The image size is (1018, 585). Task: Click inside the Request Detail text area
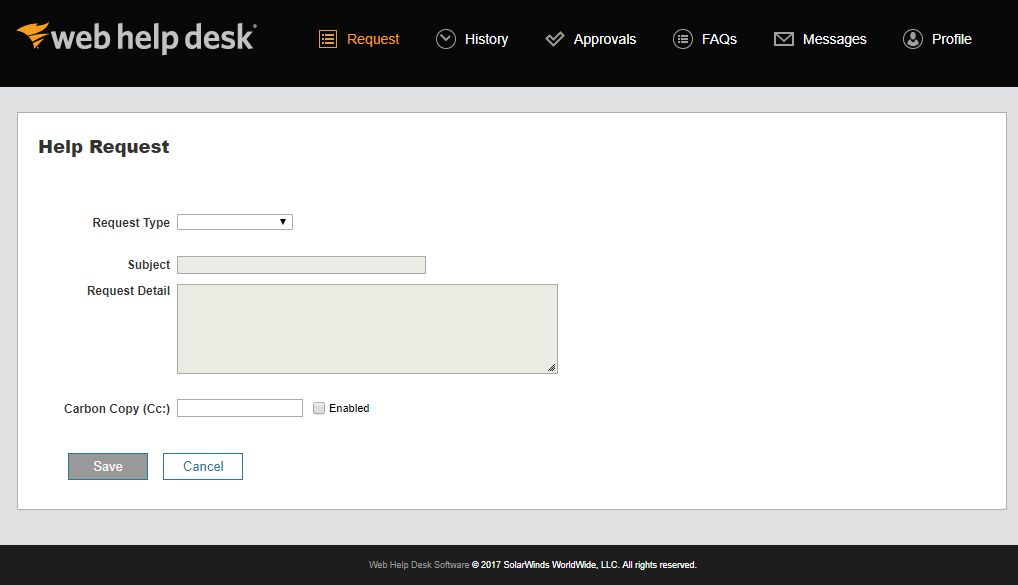(367, 329)
